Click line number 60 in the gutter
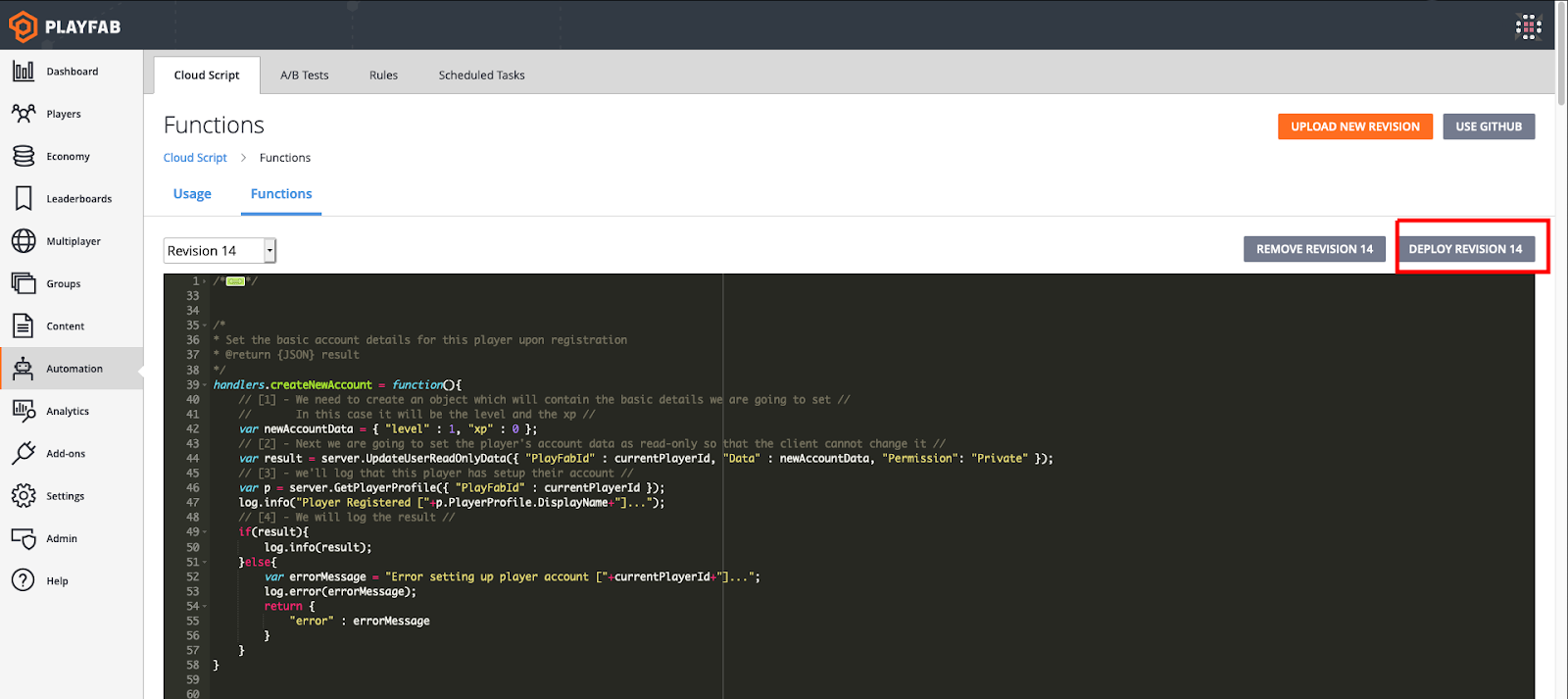Screen dimensions: 1568x699 pyautogui.click(x=192, y=693)
